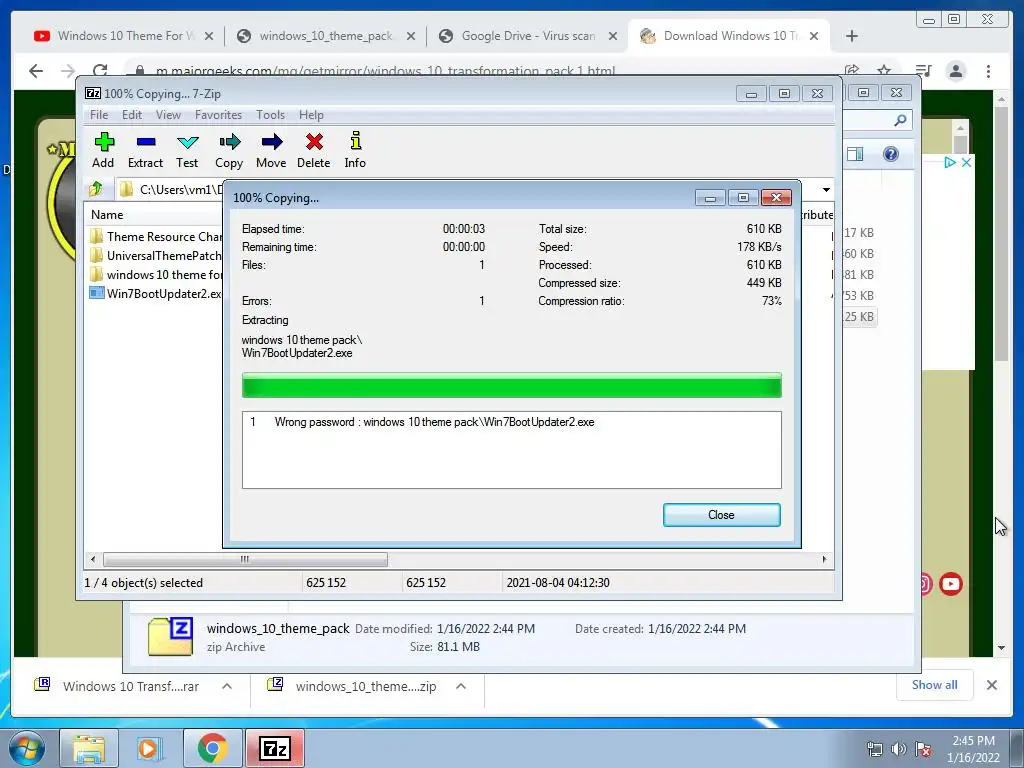The image size is (1024, 768).
Task: Click the Copy toolbar icon in 7-Zip
Action: (229, 150)
